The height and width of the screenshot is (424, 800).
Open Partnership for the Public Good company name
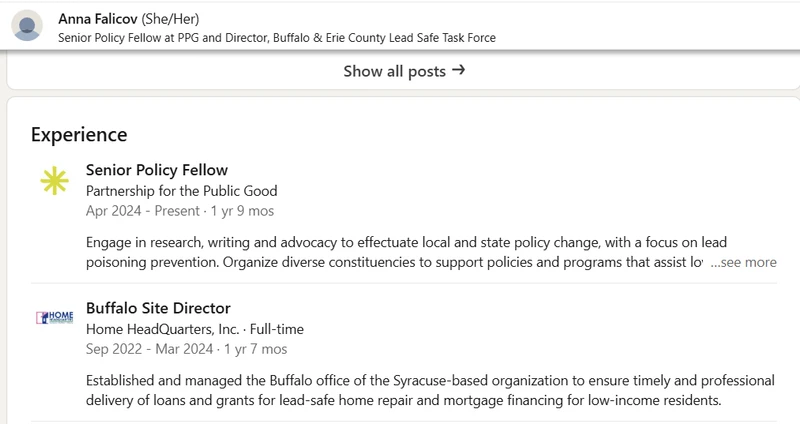click(x=182, y=191)
